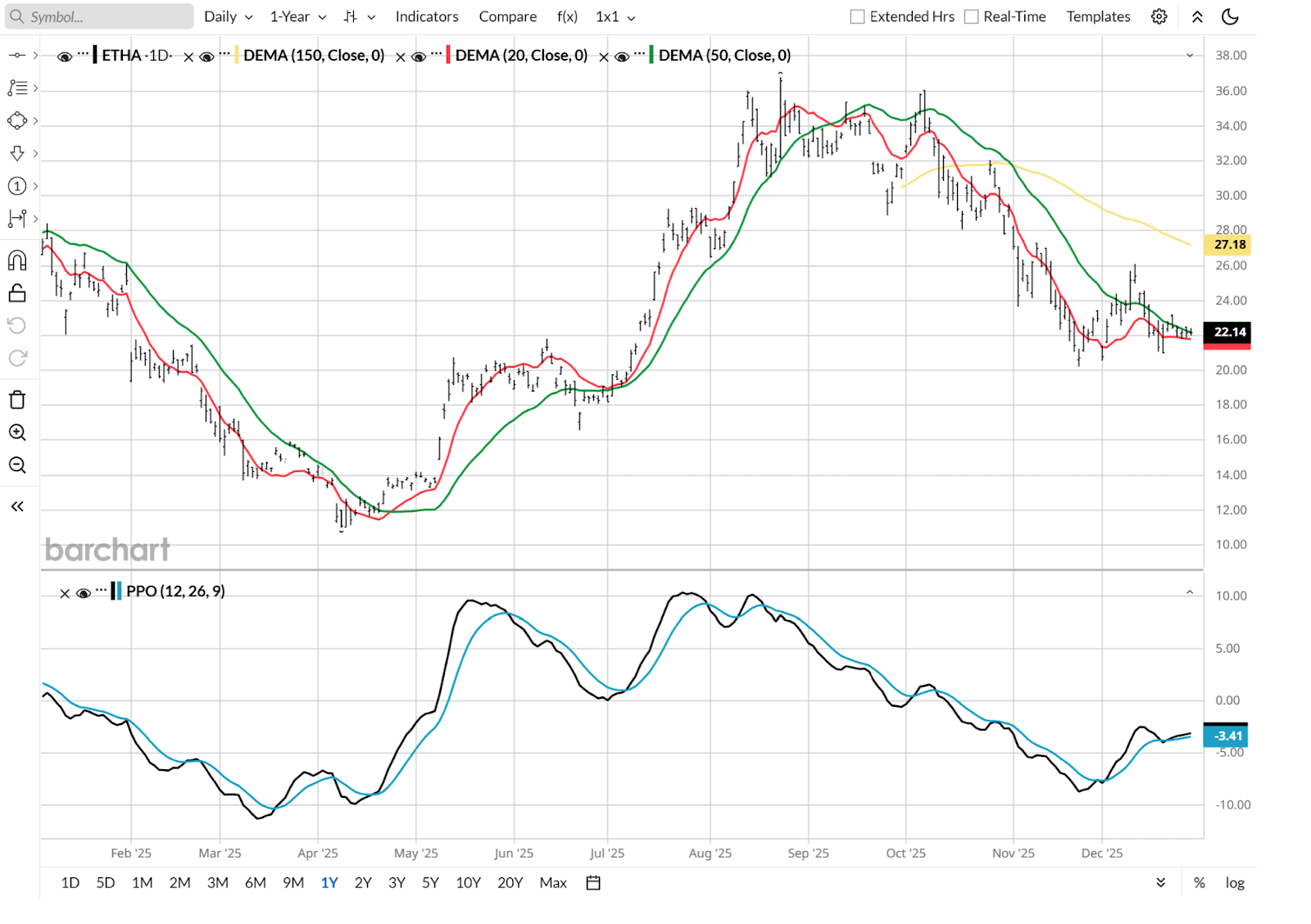Select the polygon shapes tool
The height and width of the screenshot is (924, 1311).
pyautogui.click(x=17, y=120)
